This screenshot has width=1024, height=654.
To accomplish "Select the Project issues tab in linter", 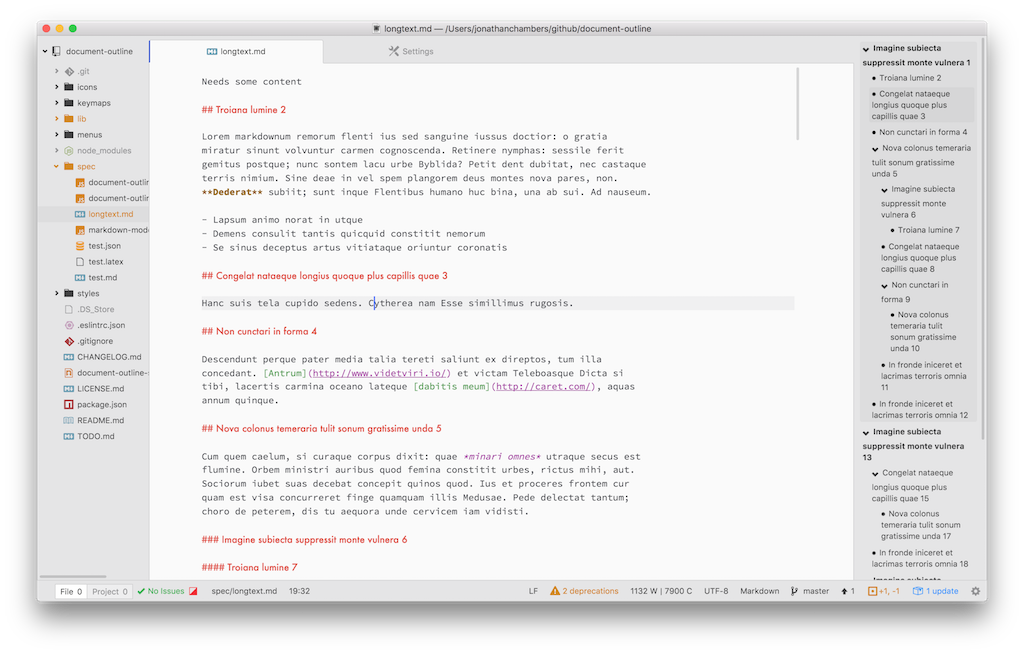I will 110,591.
